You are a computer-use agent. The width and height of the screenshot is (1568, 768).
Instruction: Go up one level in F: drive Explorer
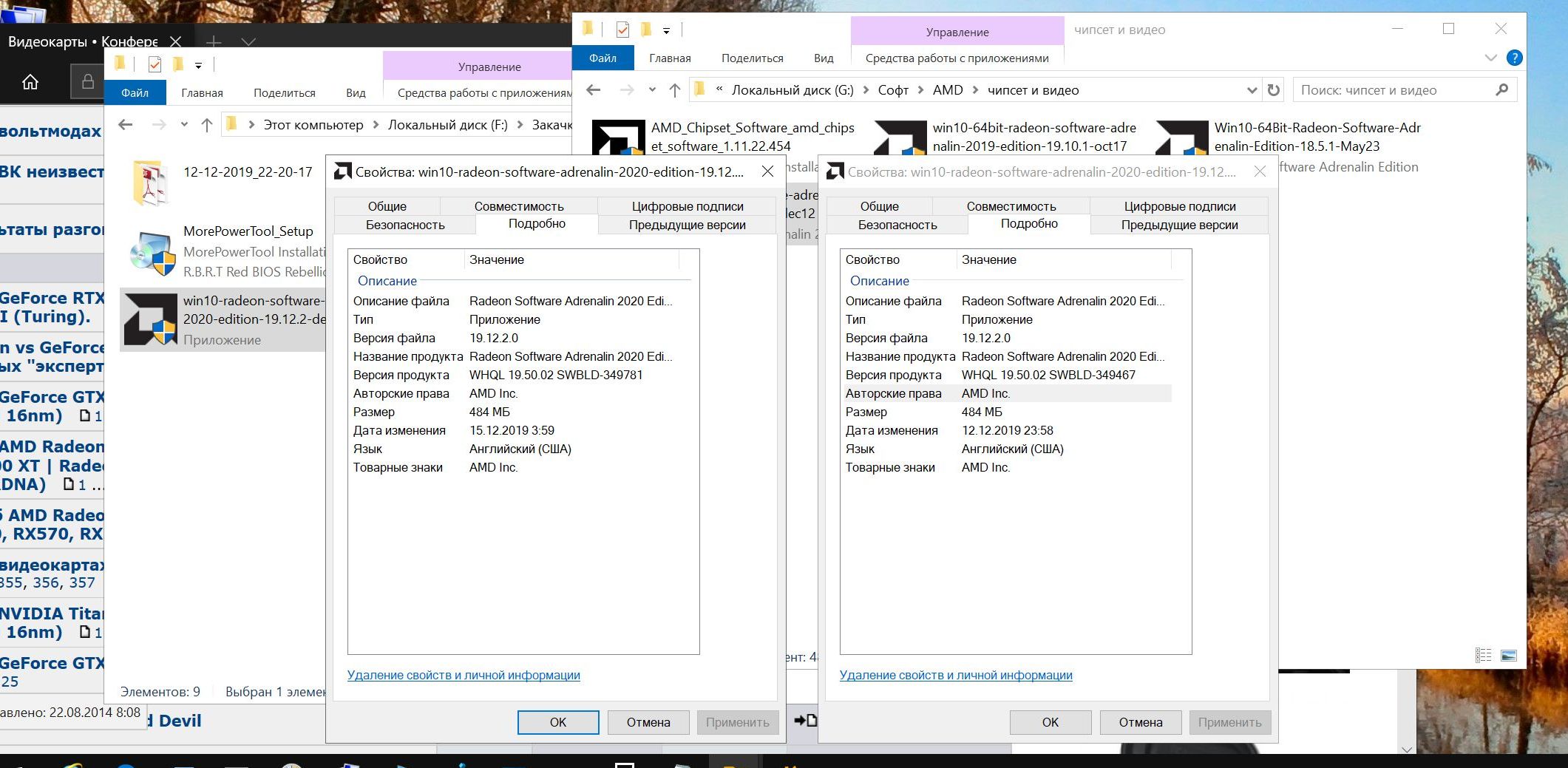coord(207,125)
